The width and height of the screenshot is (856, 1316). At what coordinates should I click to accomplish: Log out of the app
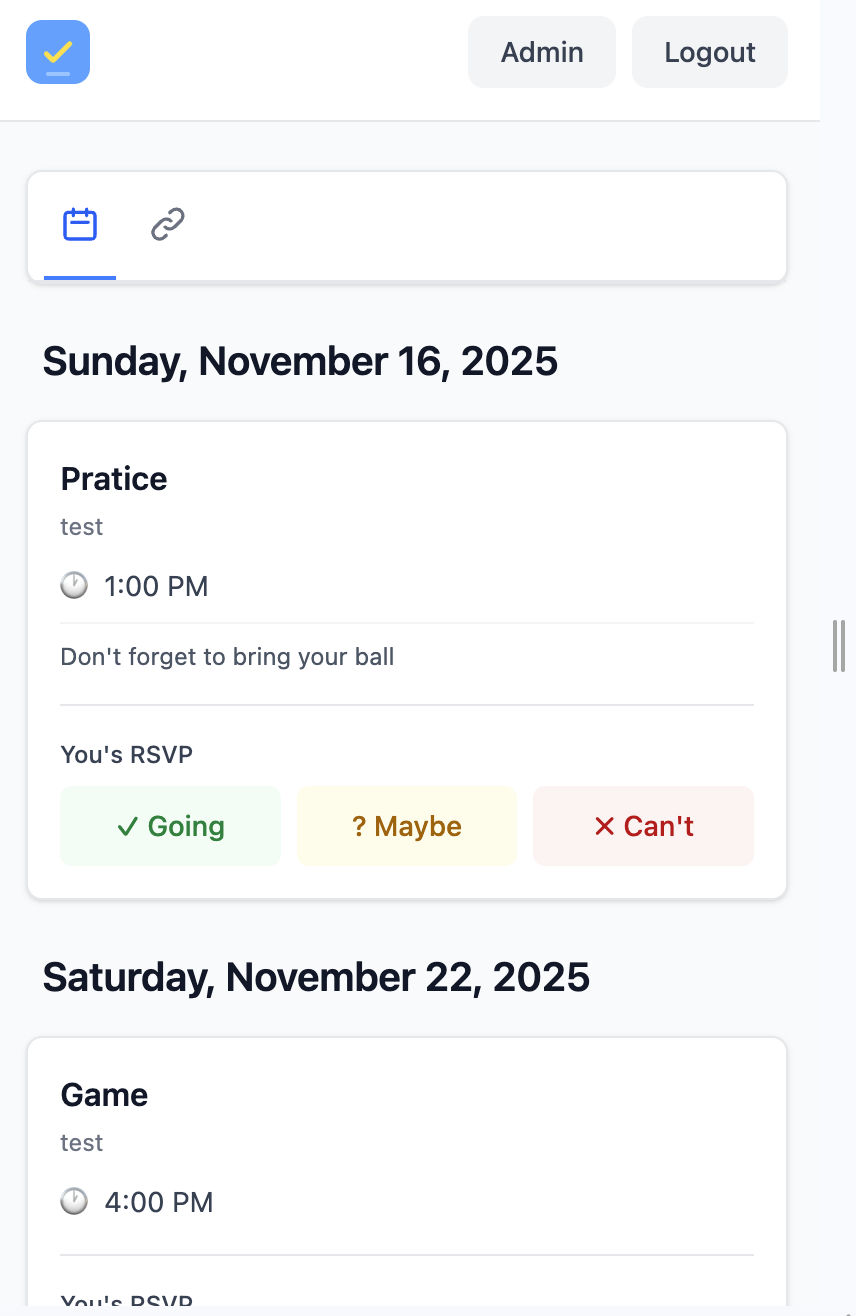coord(709,51)
